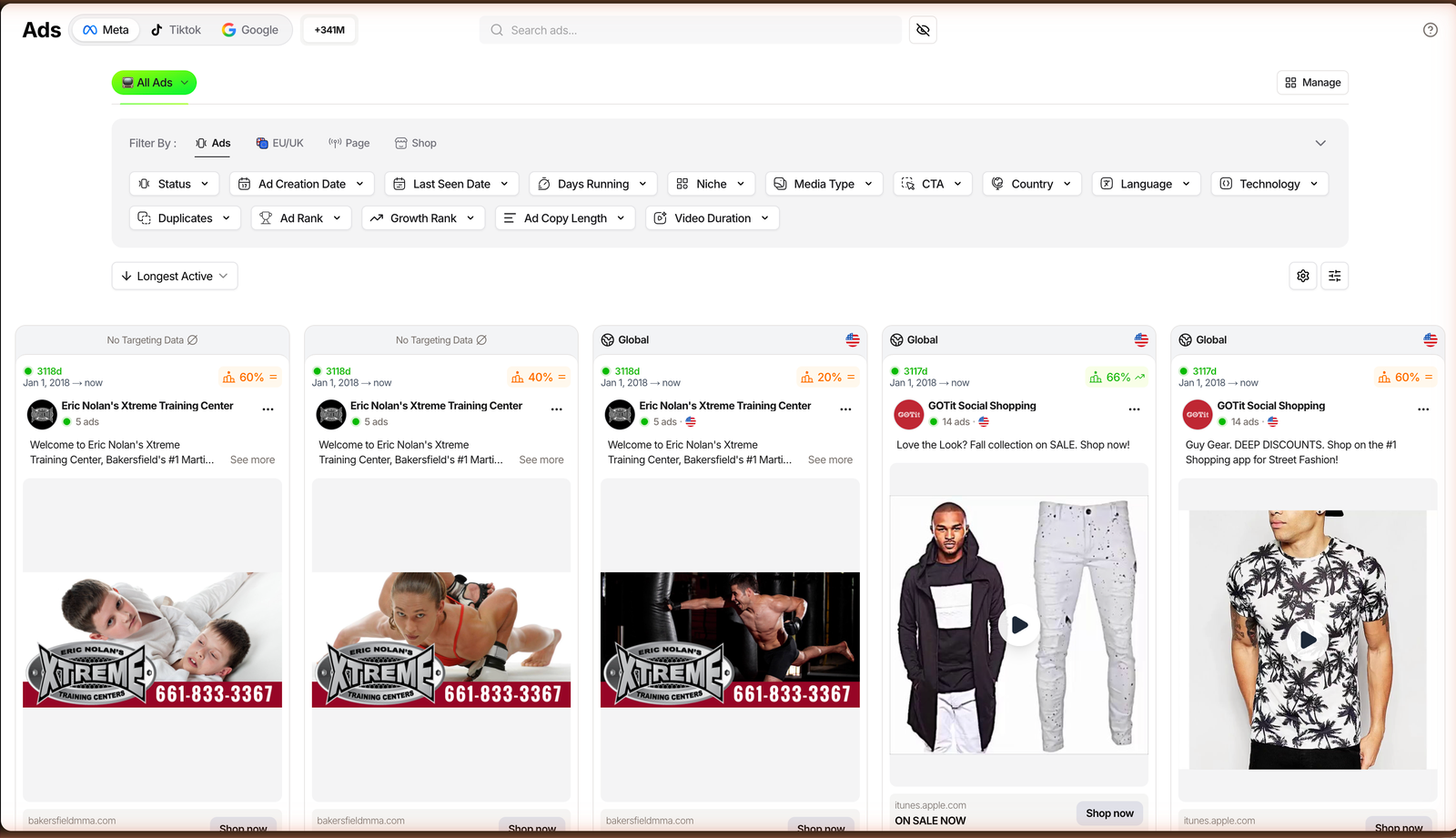Screen dimensions: 1456x838
Task: Click the 20% rank badge
Action: pos(828,377)
